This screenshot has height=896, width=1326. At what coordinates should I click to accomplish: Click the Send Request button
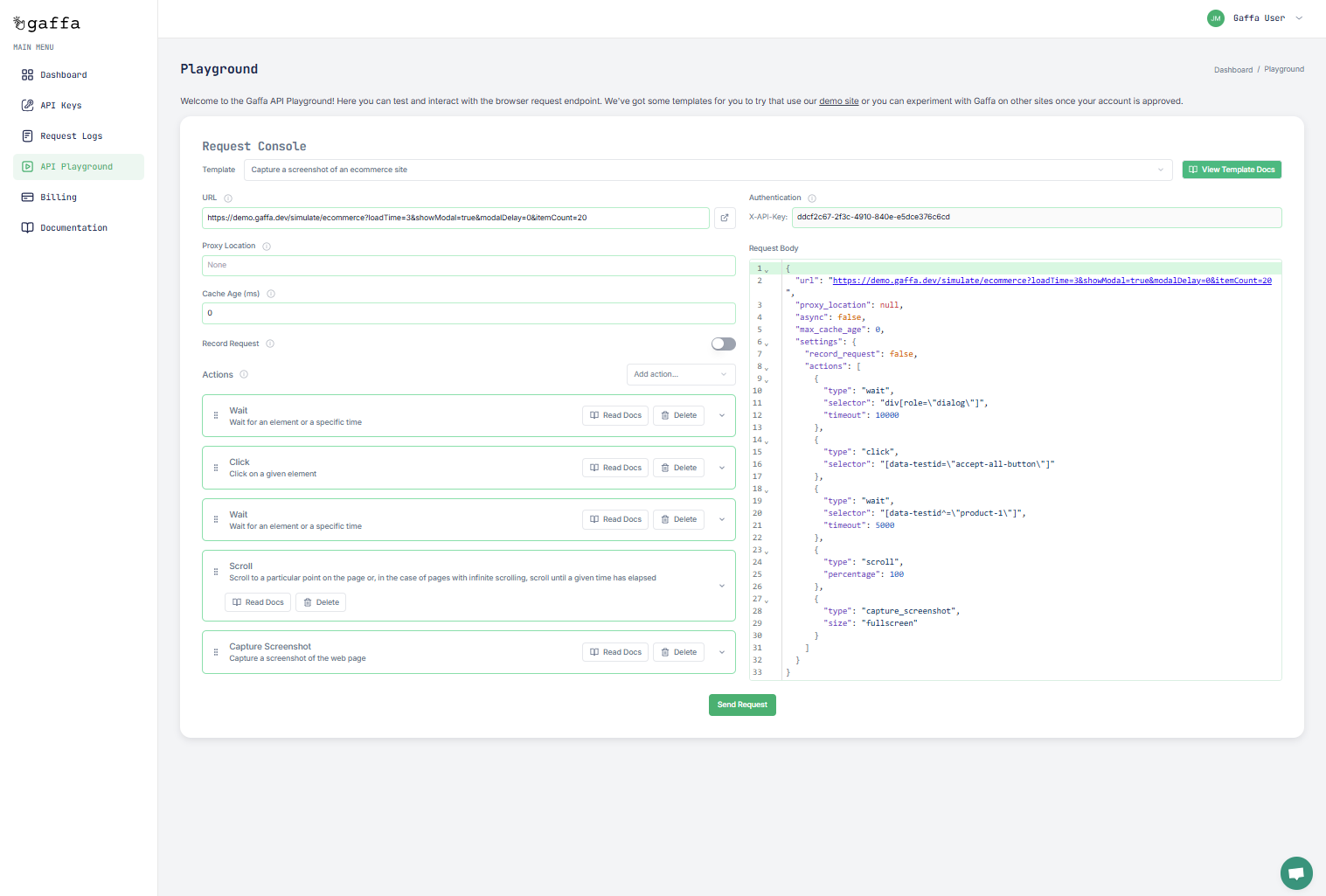pyautogui.click(x=742, y=705)
